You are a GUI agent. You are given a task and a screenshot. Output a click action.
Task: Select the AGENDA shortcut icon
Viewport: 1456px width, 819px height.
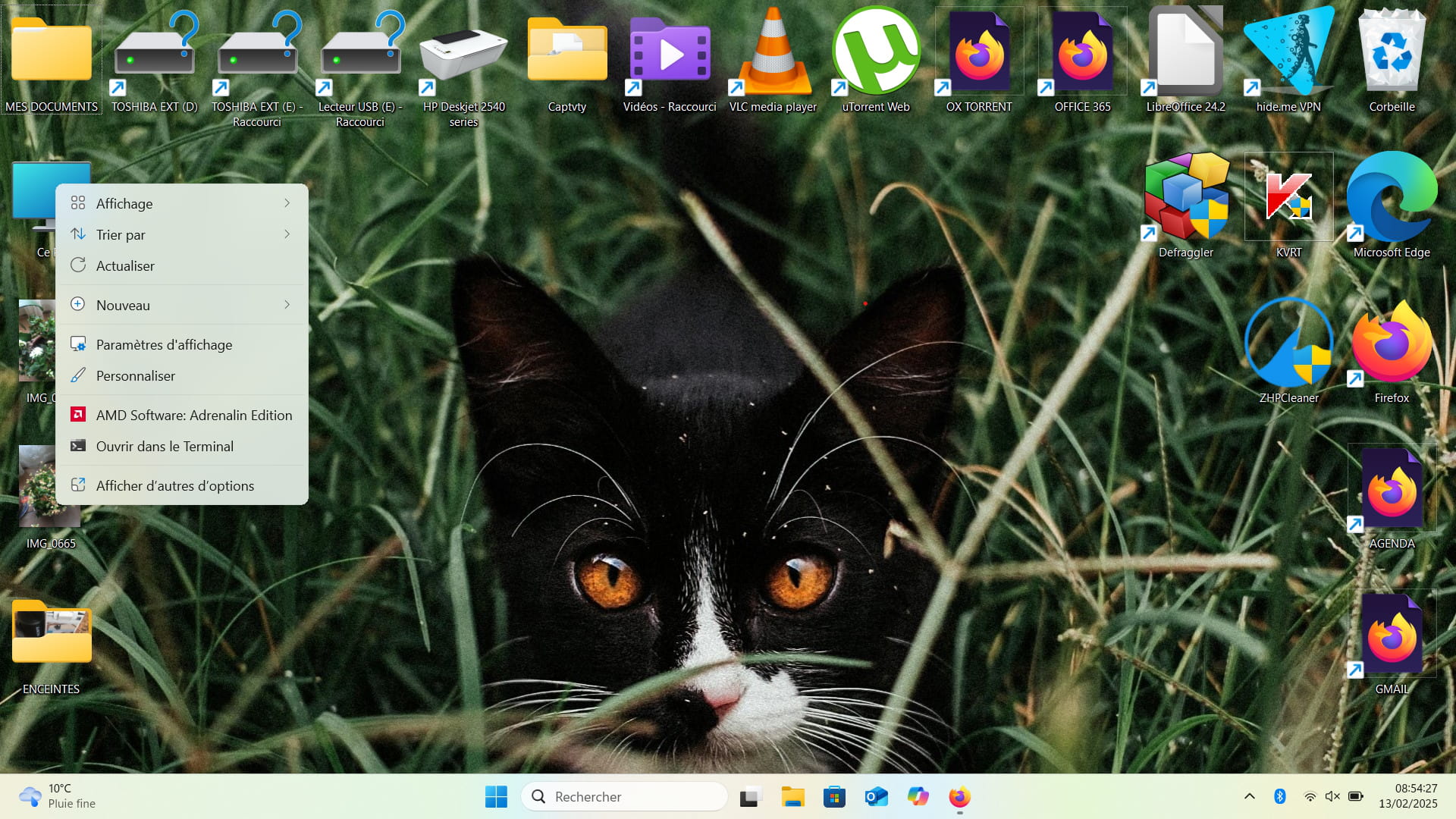[1392, 488]
